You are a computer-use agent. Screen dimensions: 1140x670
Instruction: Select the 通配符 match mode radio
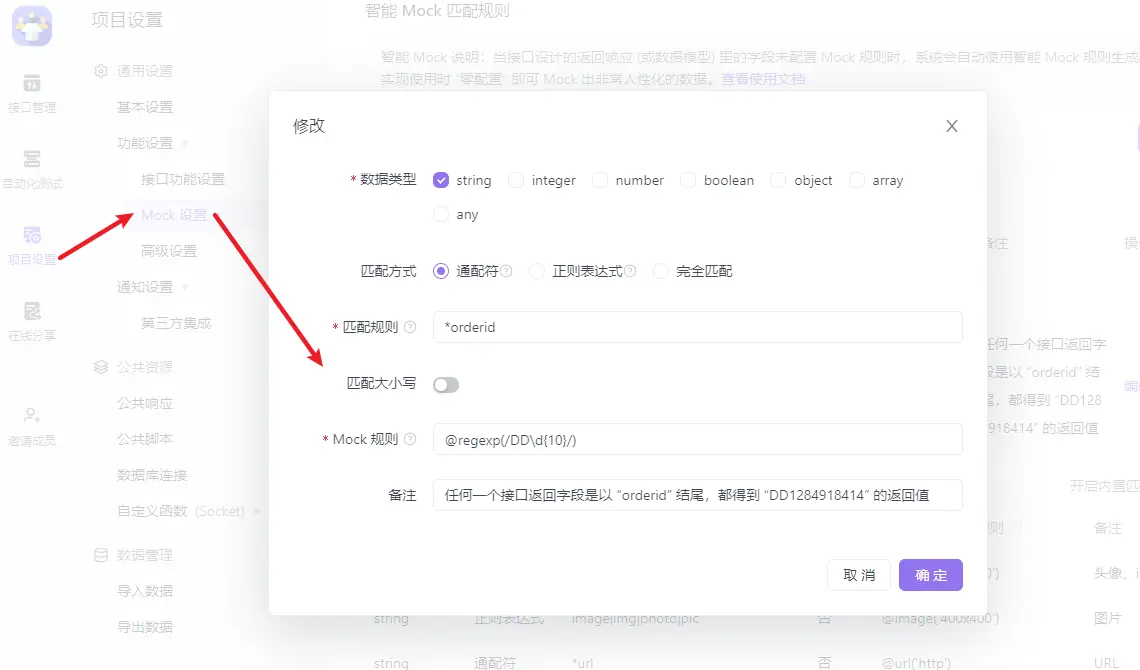441,271
